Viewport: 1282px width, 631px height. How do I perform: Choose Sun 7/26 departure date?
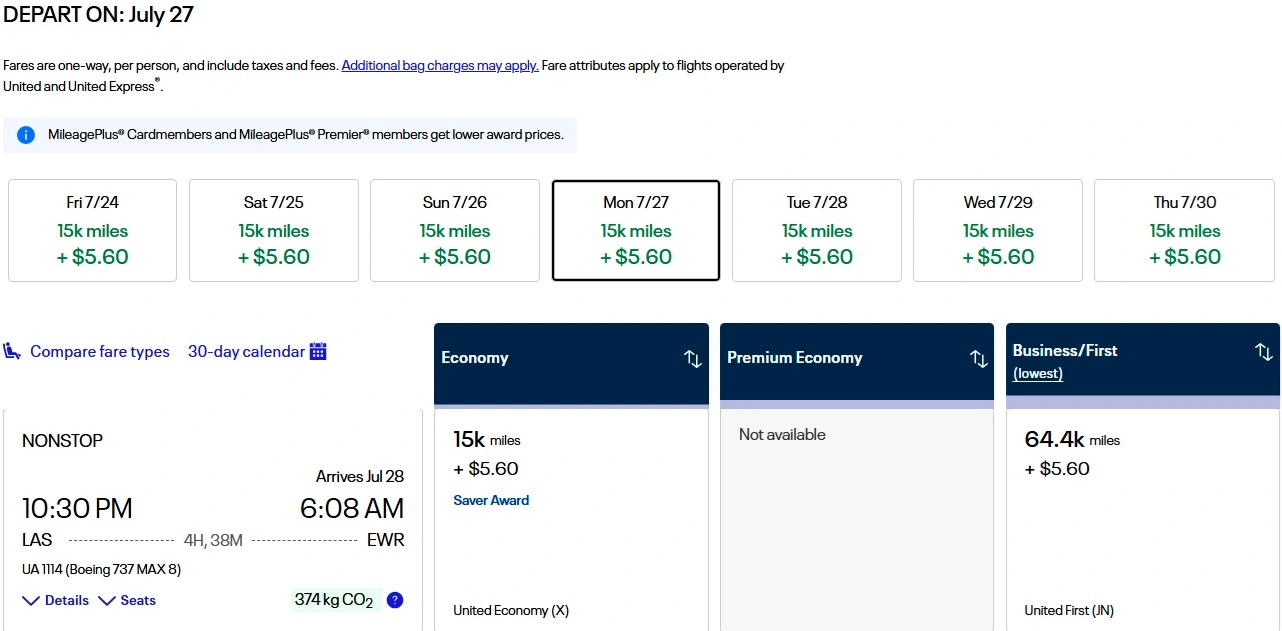[x=454, y=230]
